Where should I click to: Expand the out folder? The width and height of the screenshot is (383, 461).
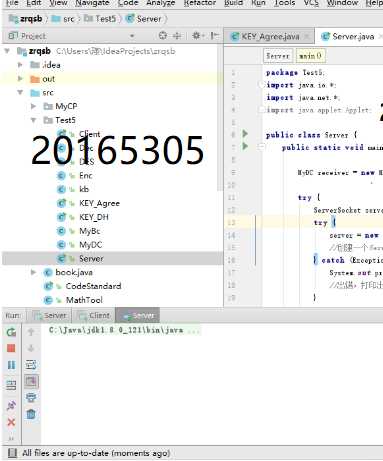coord(20,79)
